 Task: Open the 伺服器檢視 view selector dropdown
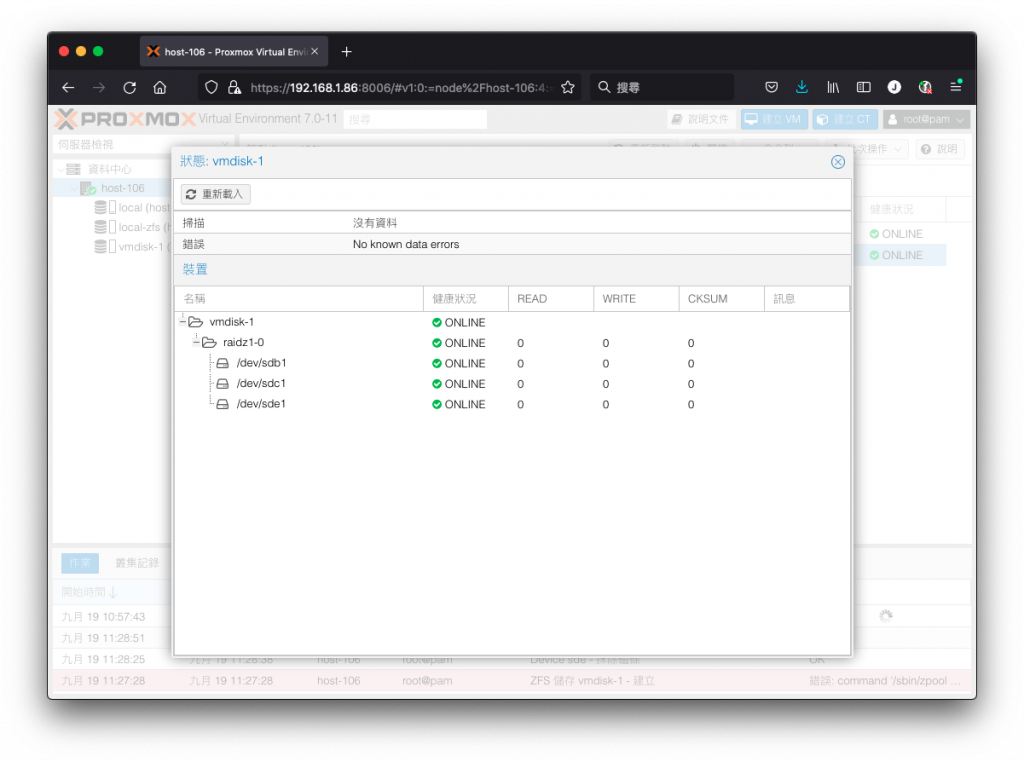[x=142, y=144]
